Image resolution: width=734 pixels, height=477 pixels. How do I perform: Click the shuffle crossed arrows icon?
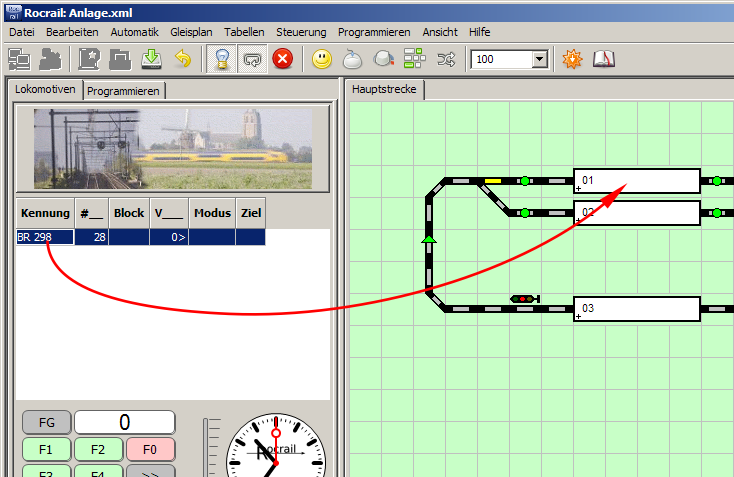[x=445, y=59]
